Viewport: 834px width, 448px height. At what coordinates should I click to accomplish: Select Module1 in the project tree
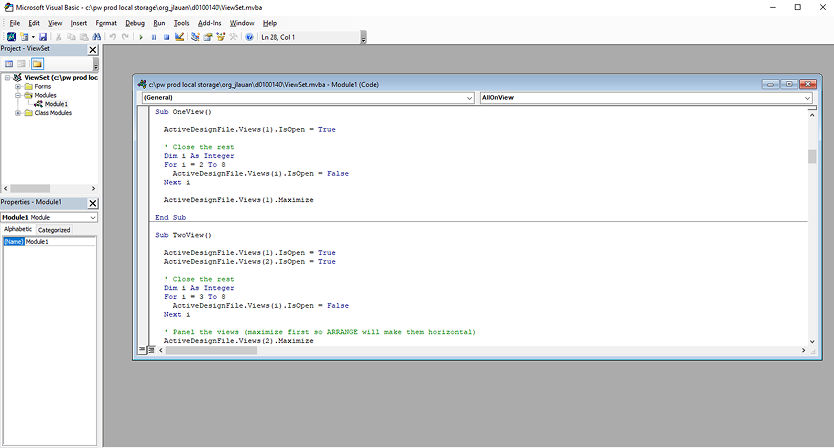pos(56,104)
